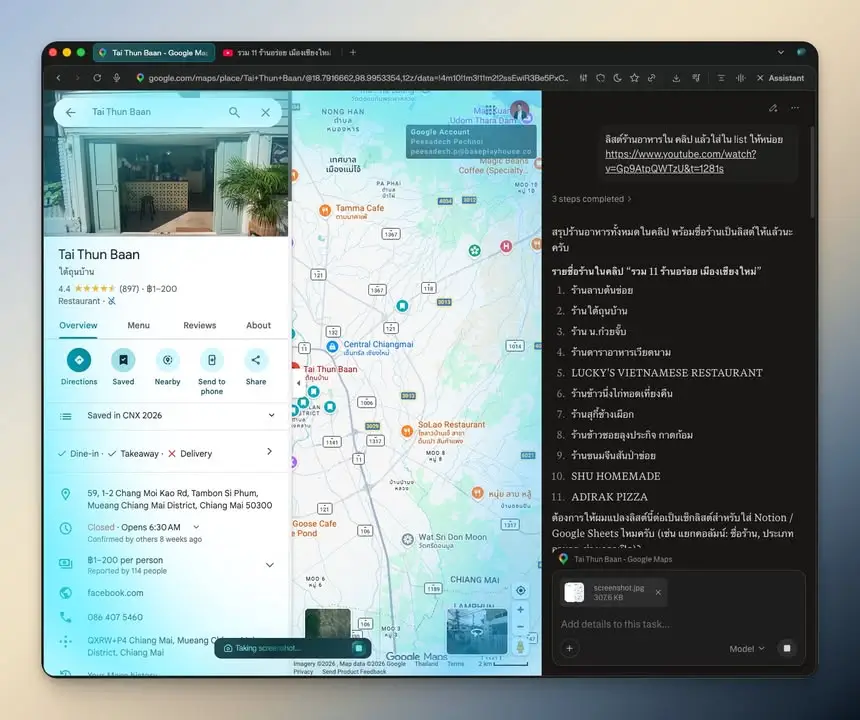Open the Google apps grid icon

pyautogui.click(x=491, y=110)
